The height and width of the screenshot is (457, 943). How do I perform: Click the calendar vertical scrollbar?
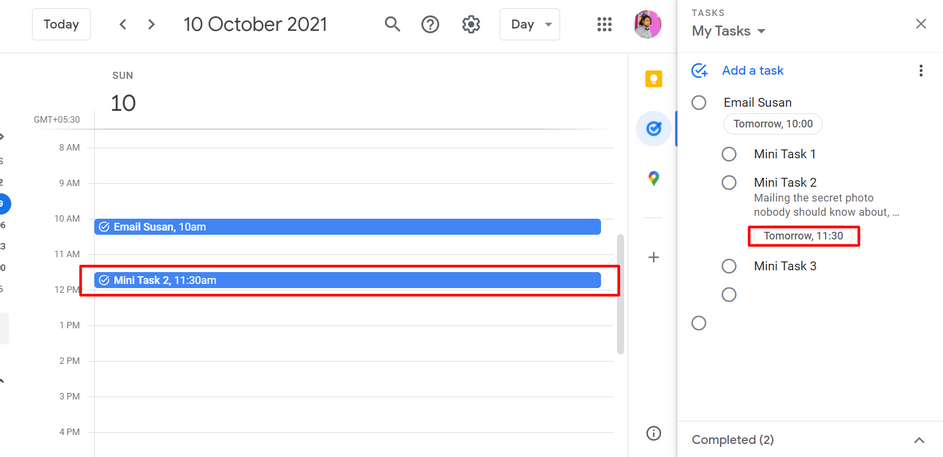(621, 294)
